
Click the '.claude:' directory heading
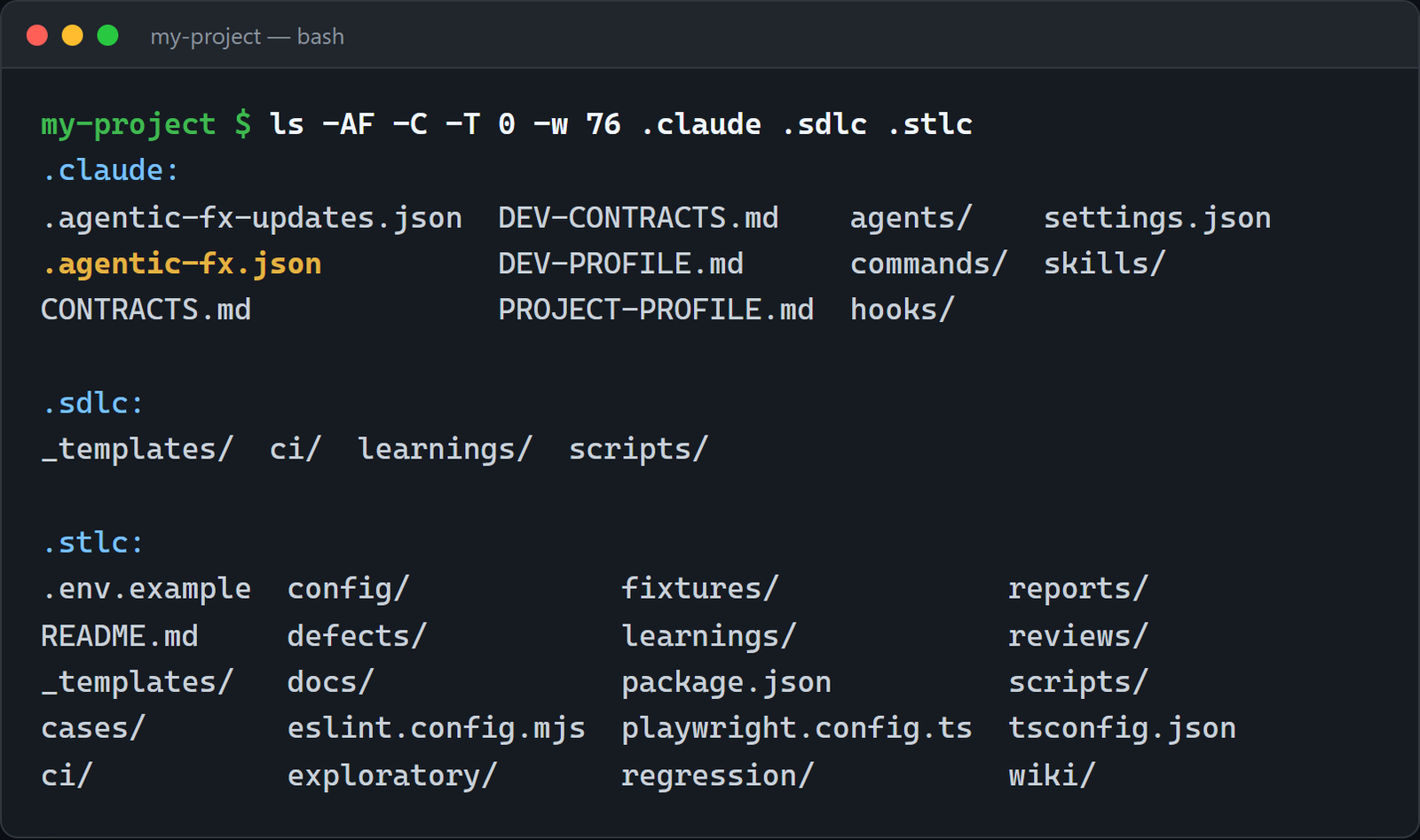click(110, 170)
